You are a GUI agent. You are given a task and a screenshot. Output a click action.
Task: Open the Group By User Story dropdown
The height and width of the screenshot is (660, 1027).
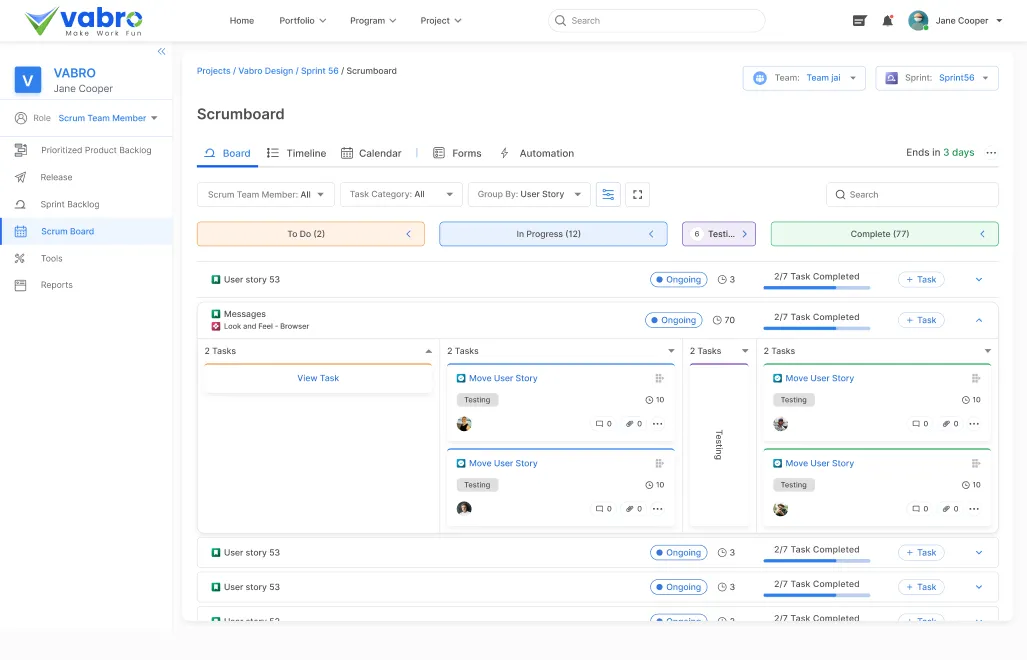(528, 194)
